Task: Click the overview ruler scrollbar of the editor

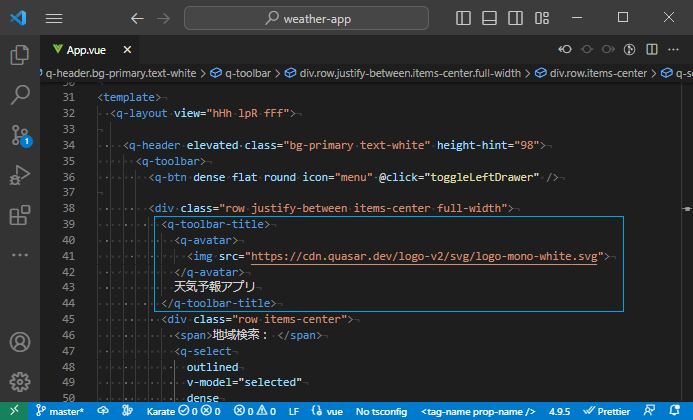Action: [687, 242]
